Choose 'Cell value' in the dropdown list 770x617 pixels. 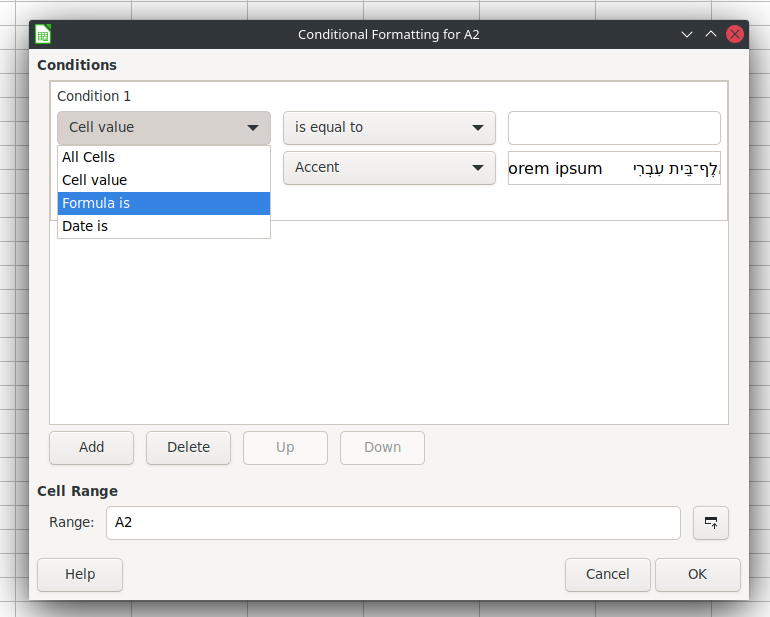164,180
